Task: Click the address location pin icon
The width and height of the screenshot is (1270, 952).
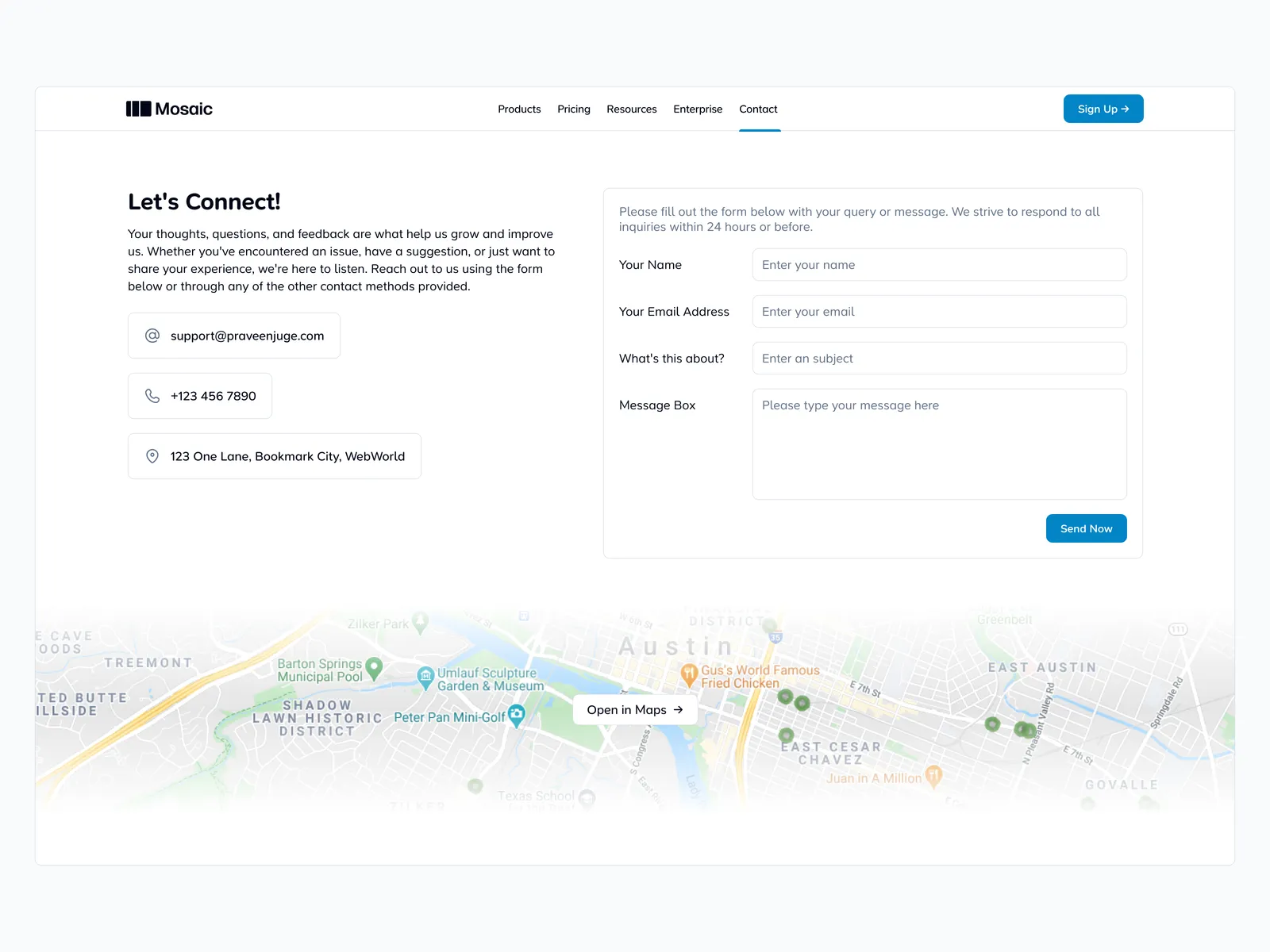Action: [x=152, y=456]
